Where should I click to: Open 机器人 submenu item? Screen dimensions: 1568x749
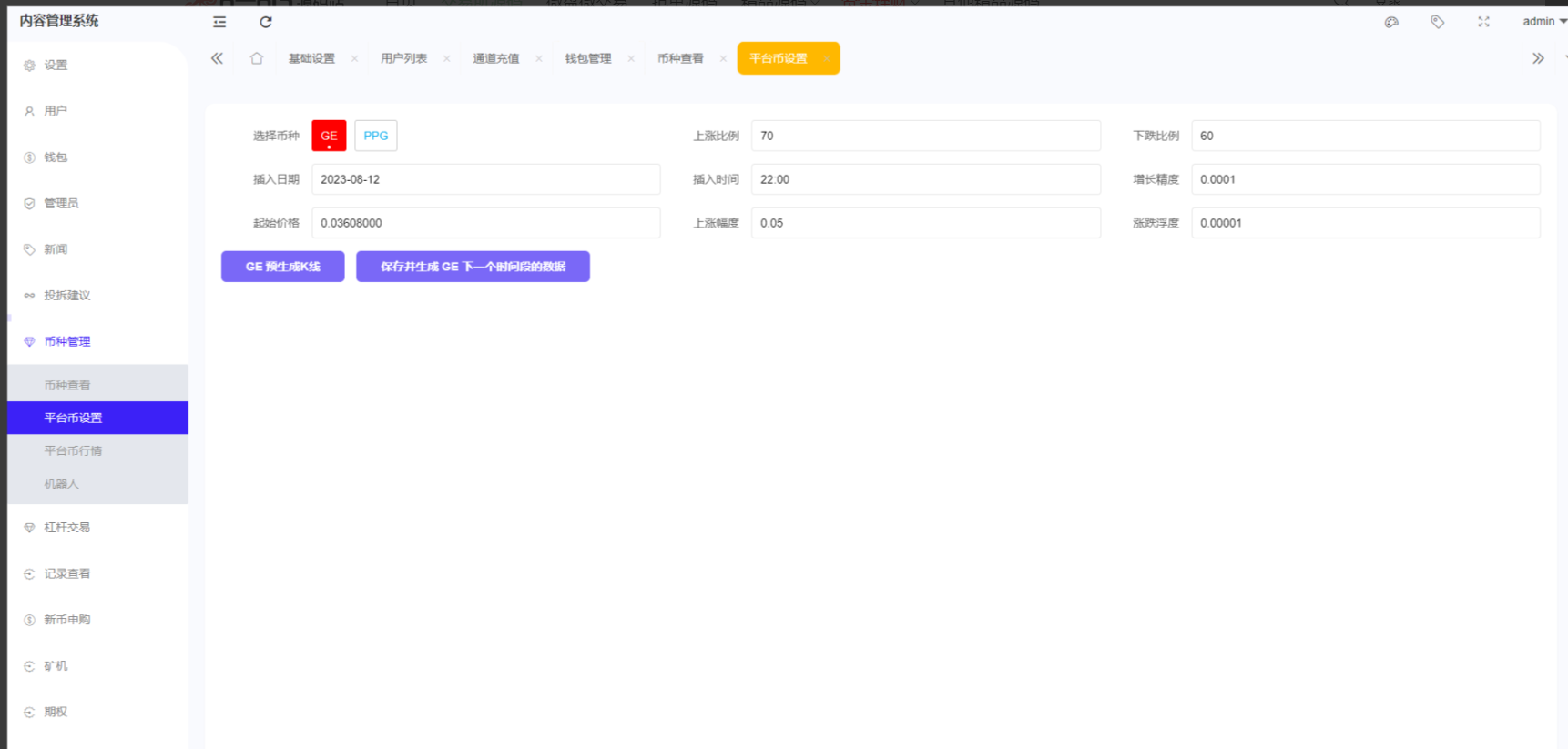[97, 483]
